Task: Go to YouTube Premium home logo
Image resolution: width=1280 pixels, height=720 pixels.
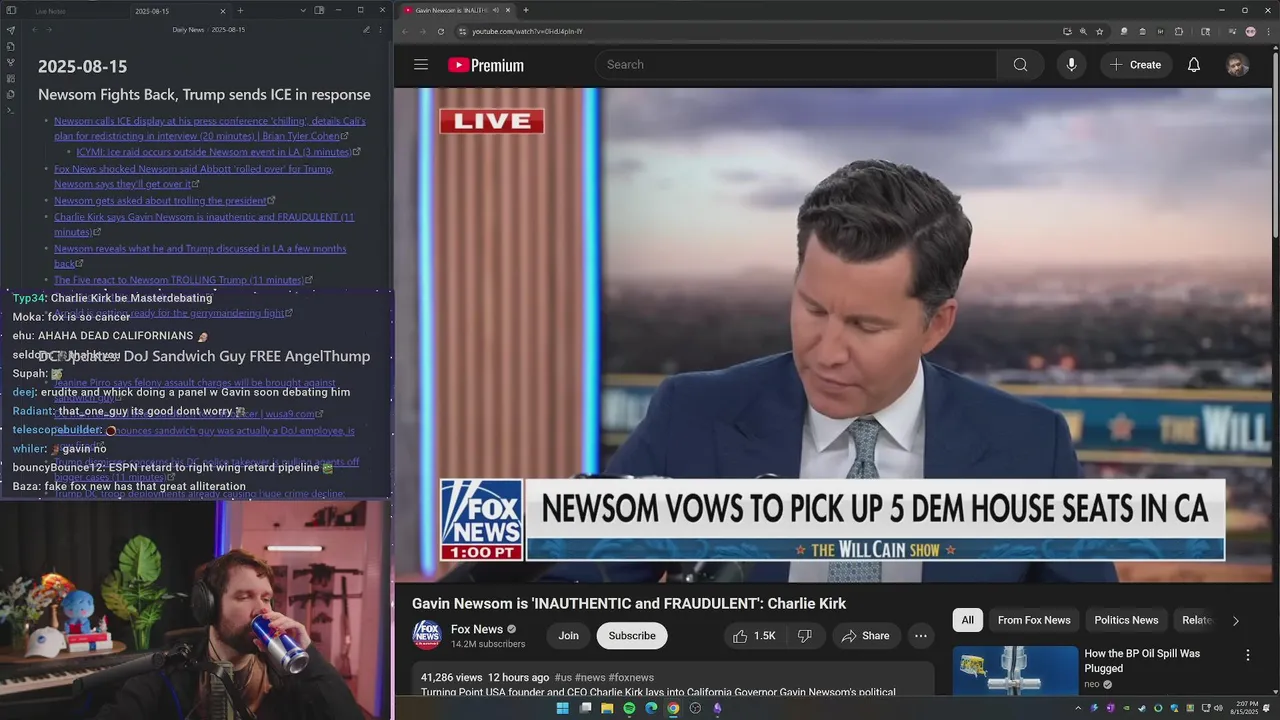Action: [x=486, y=65]
